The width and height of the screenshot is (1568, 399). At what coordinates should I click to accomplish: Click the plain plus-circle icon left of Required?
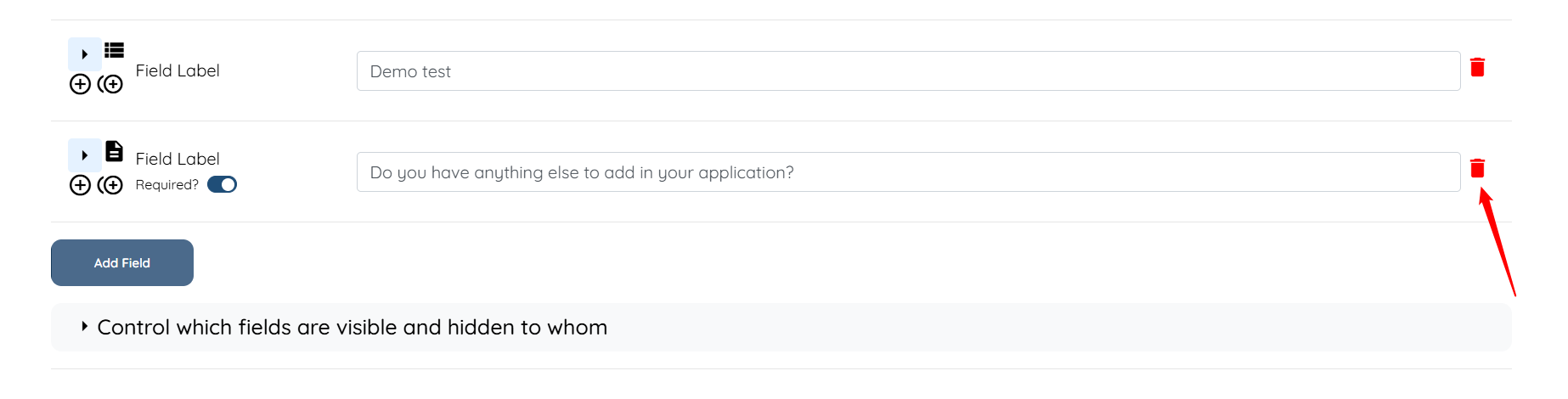(x=80, y=185)
